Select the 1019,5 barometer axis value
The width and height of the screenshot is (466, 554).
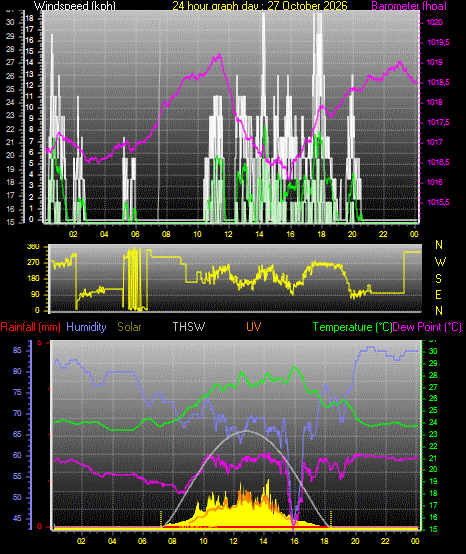(x=438, y=42)
